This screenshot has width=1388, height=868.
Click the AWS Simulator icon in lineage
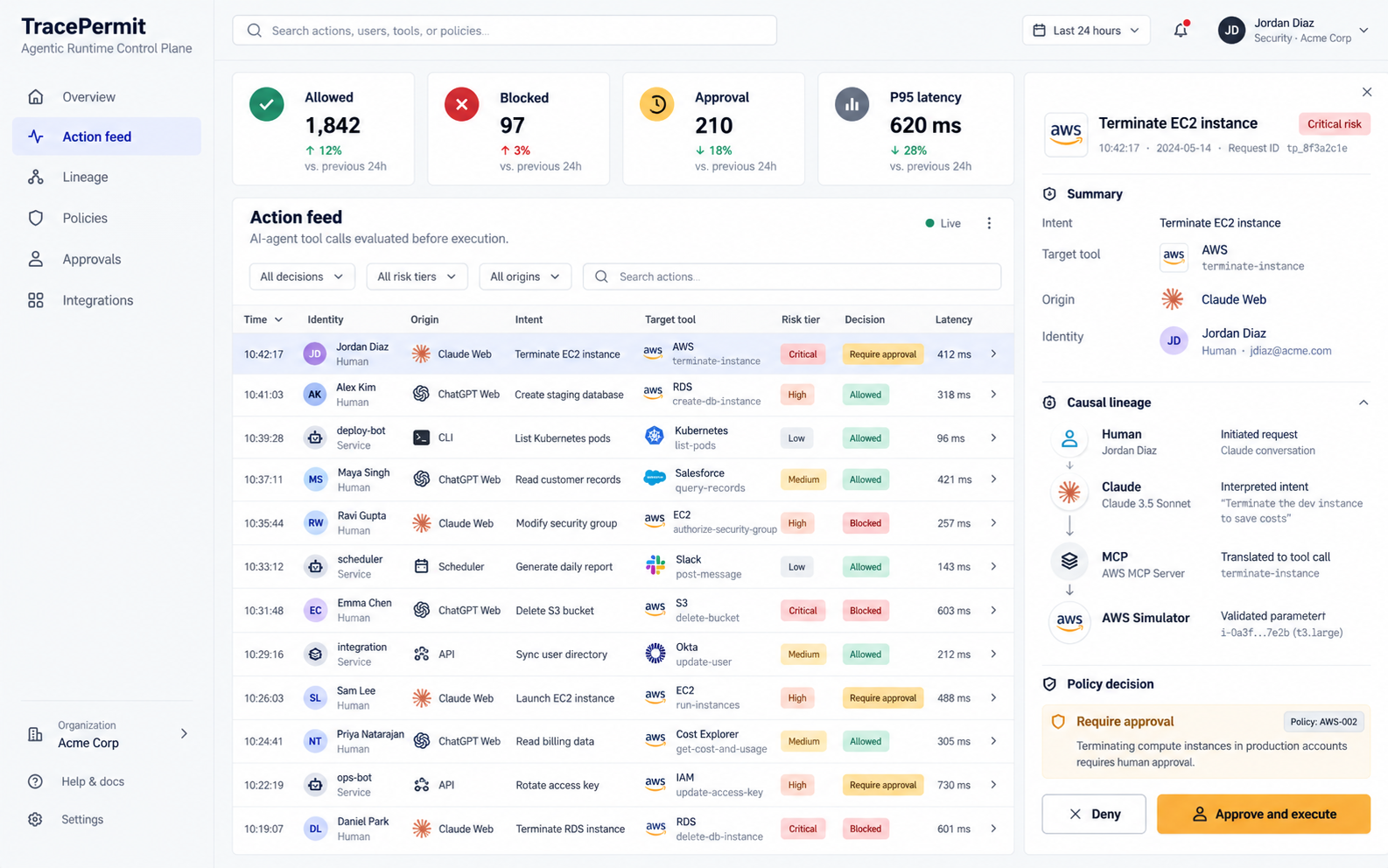click(x=1069, y=622)
